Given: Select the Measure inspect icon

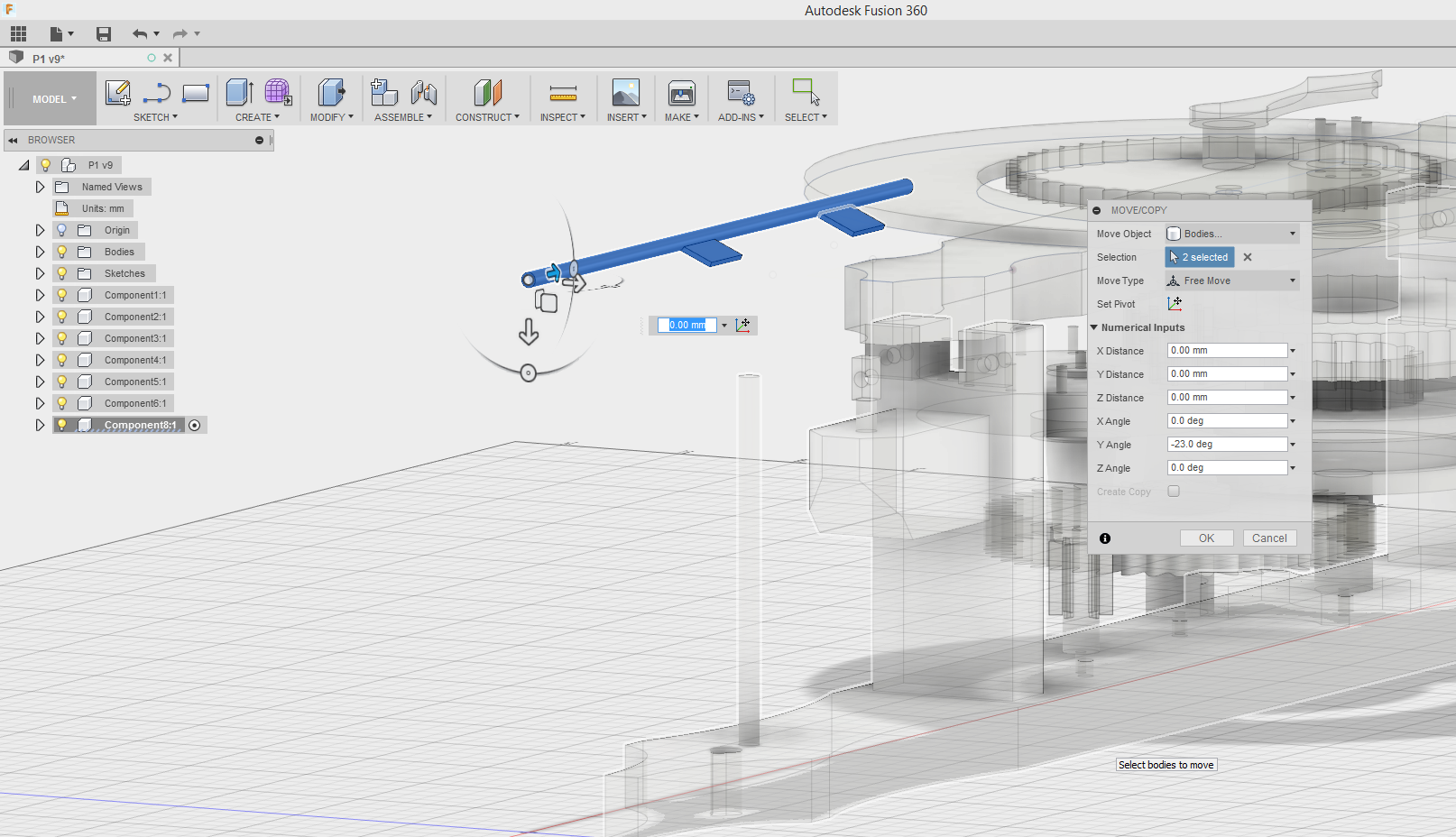Looking at the screenshot, I should [x=563, y=93].
